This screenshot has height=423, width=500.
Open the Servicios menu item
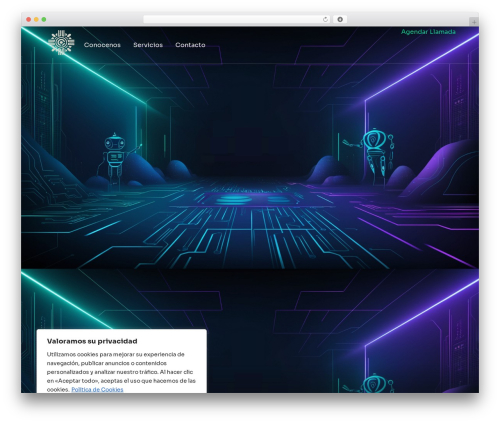pyautogui.click(x=148, y=45)
